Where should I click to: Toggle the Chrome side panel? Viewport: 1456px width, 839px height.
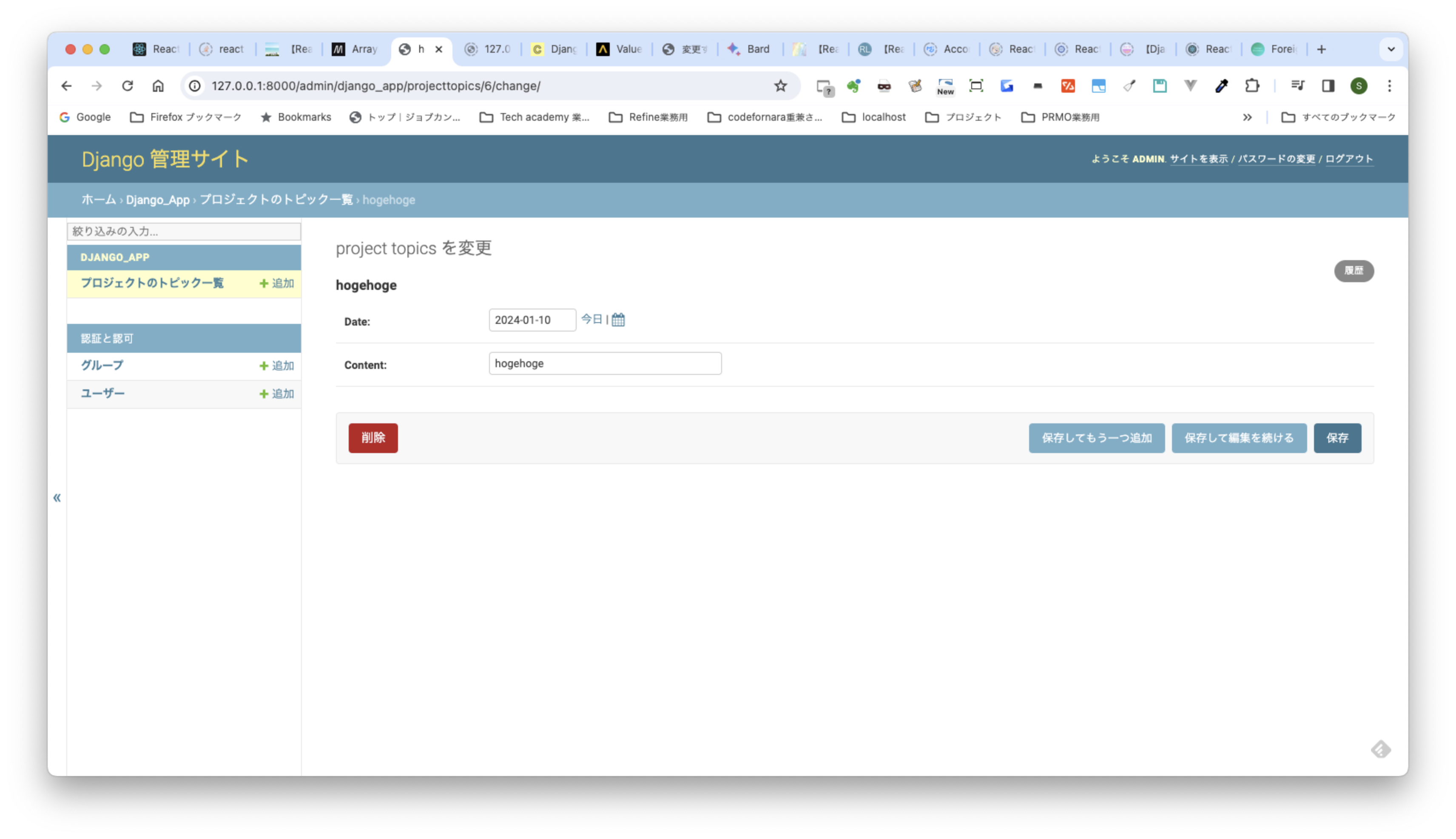click(x=1328, y=86)
